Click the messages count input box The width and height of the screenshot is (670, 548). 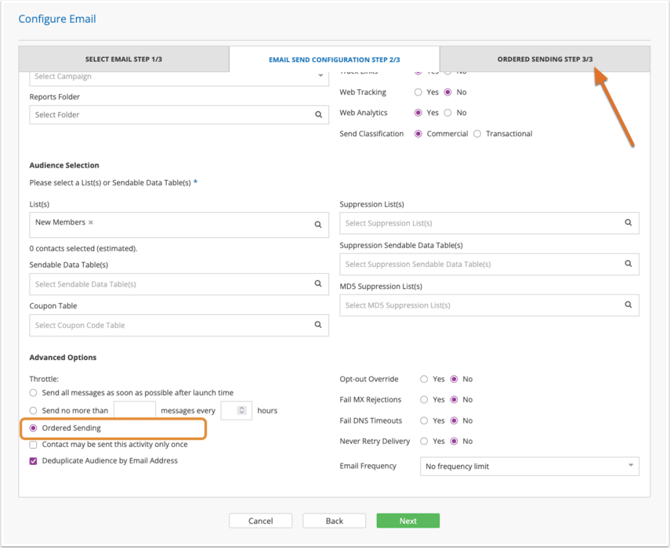pyautogui.click(x=135, y=410)
